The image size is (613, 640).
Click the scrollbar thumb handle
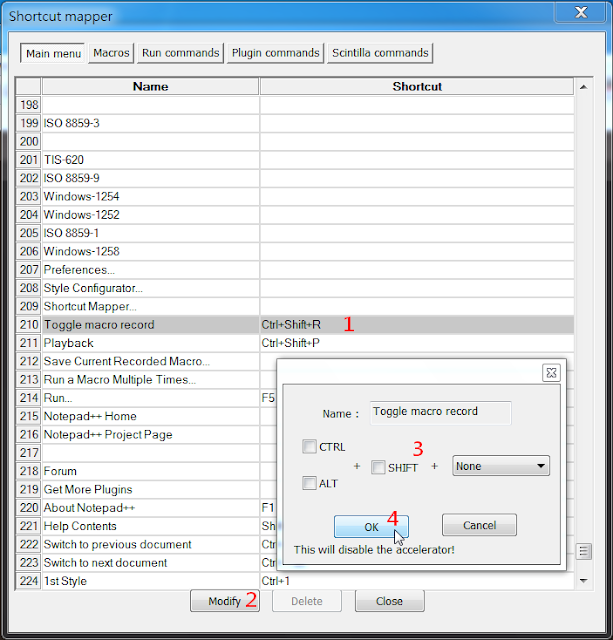tap(584, 552)
